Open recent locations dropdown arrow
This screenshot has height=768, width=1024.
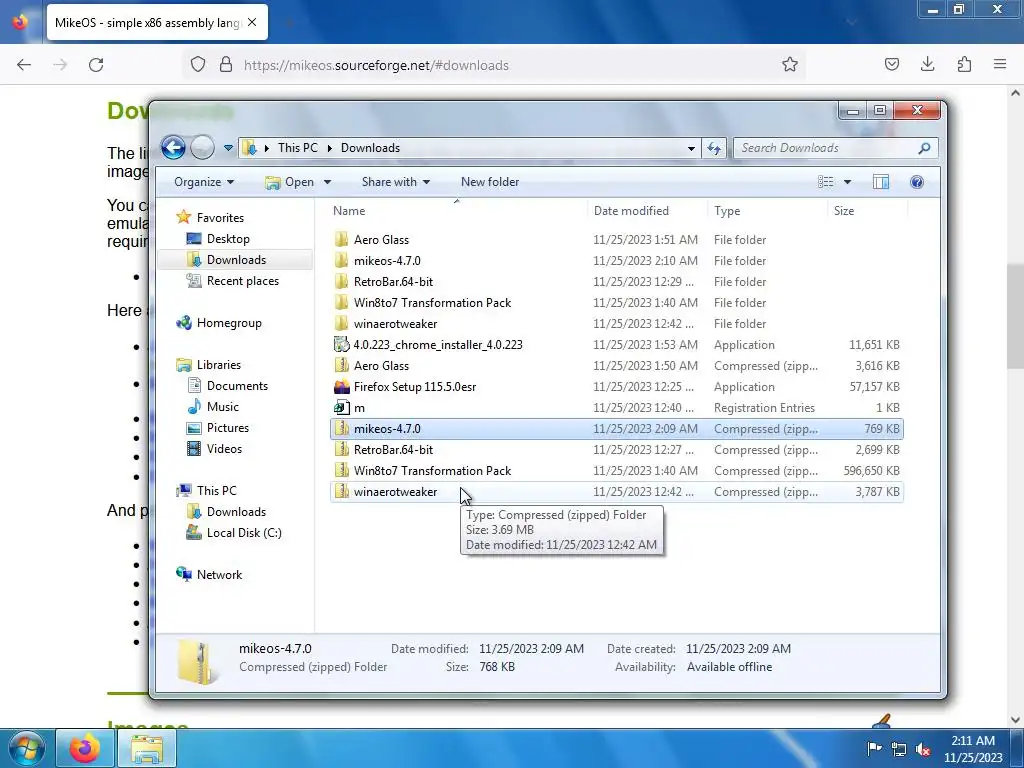[x=228, y=148]
